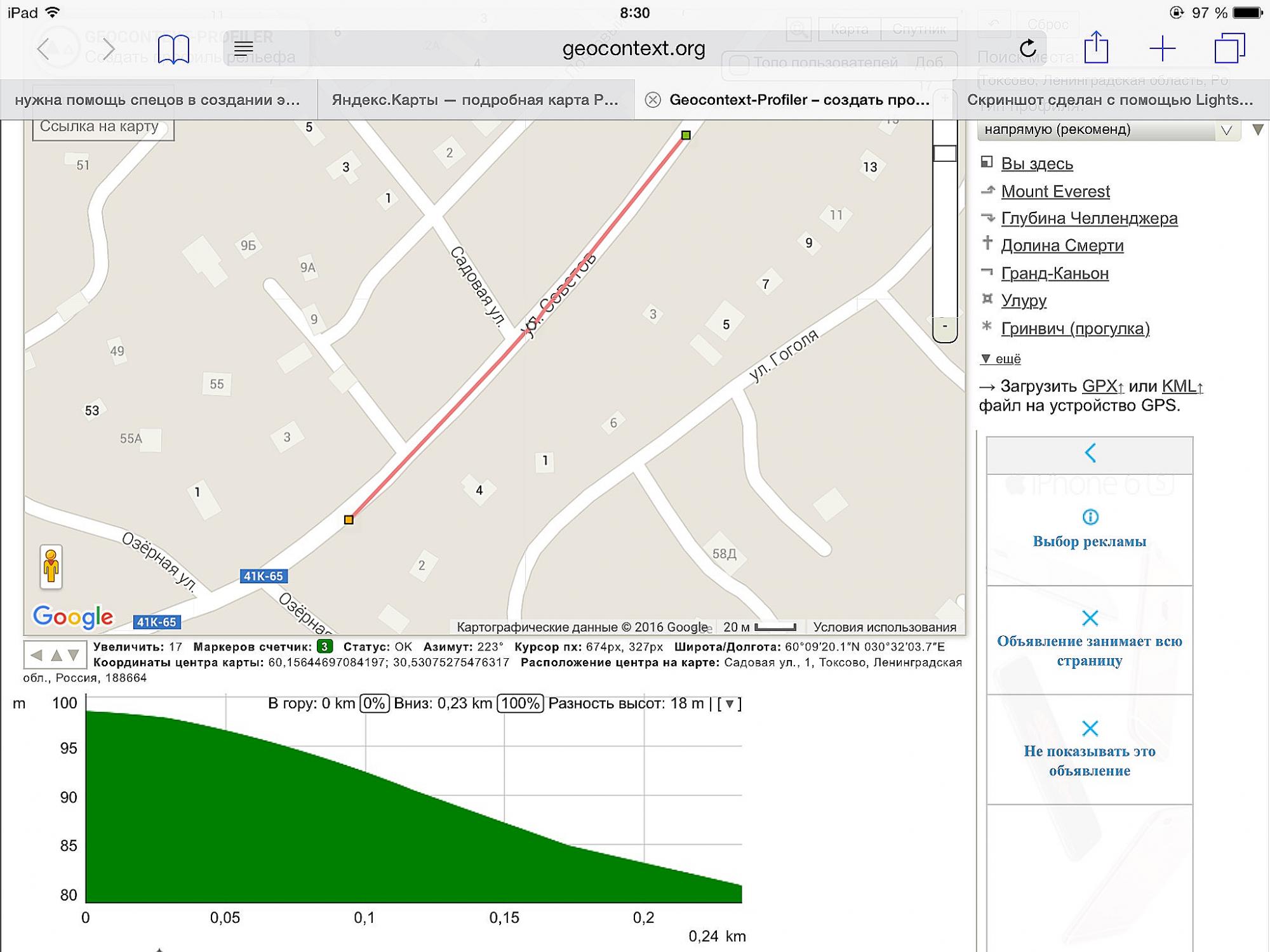Click the 'Азимут: 223°' status value
This screenshot has height=952, width=1270.
point(463,647)
